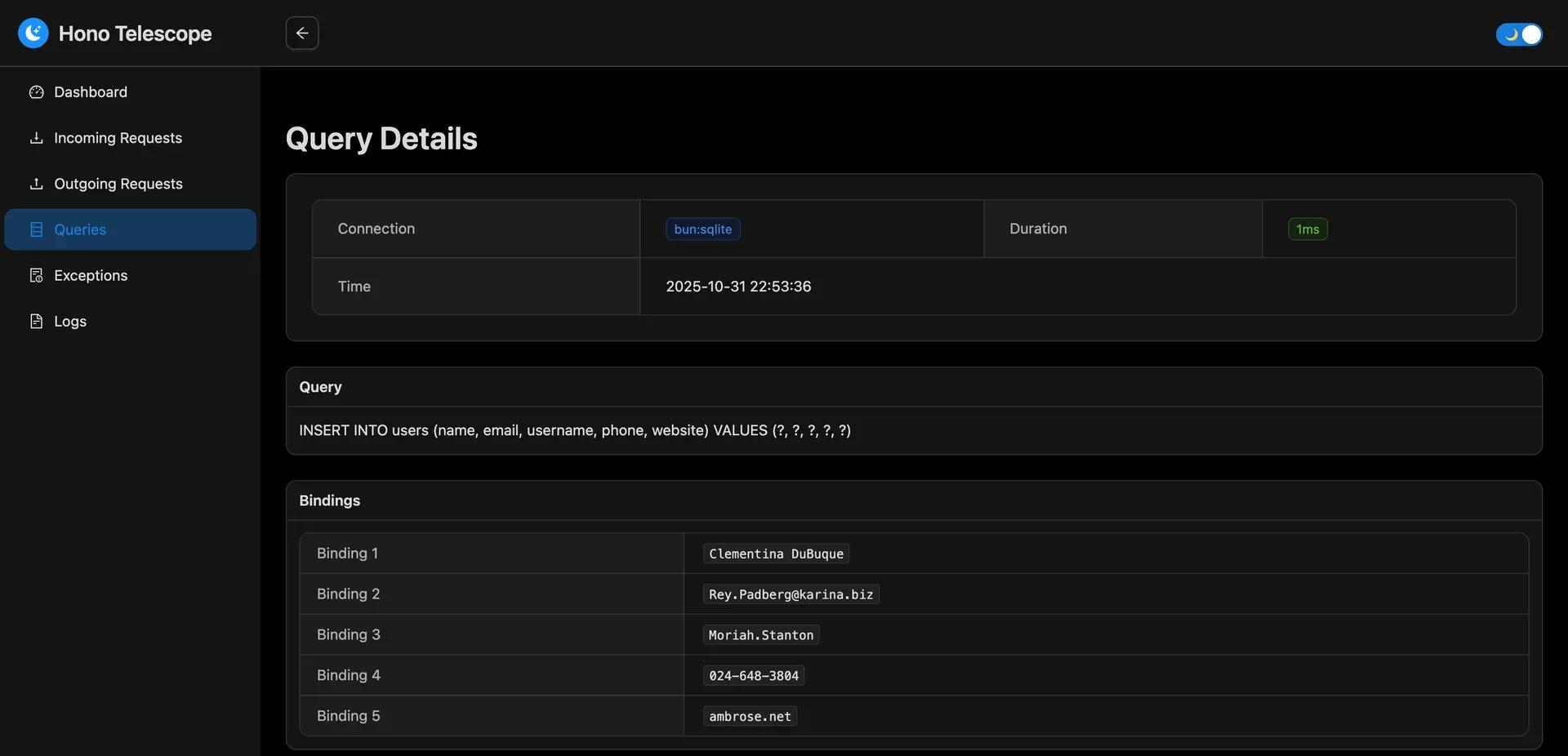The width and height of the screenshot is (1568, 756).
Task: Click the Rey.Padberg@karina.biz email value
Action: (x=790, y=594)
